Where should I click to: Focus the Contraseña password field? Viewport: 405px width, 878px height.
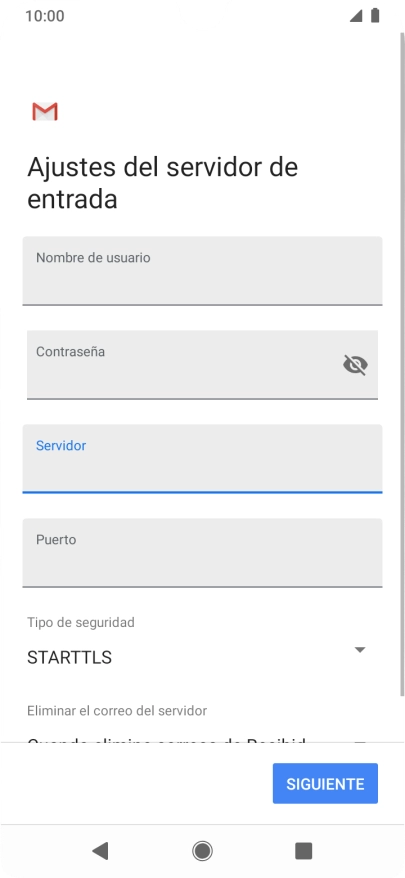tap(202, 365)
